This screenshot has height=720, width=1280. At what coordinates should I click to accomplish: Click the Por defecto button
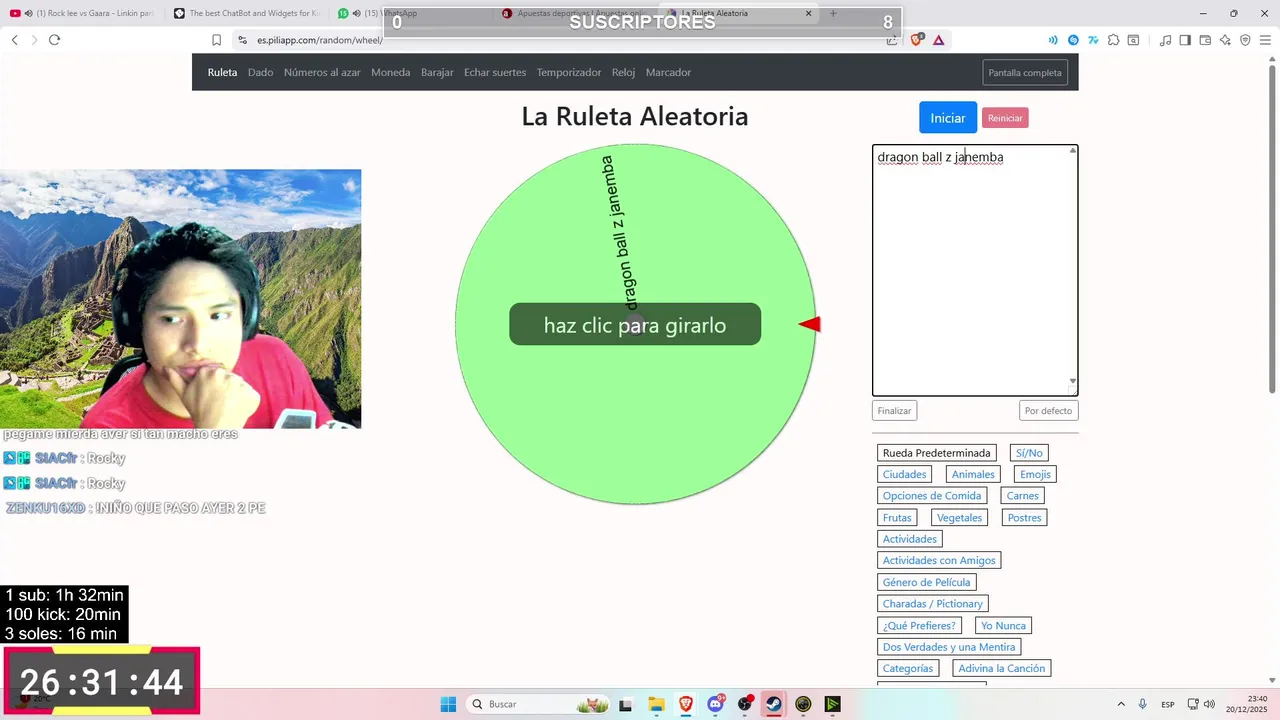tap(1048, 410)
